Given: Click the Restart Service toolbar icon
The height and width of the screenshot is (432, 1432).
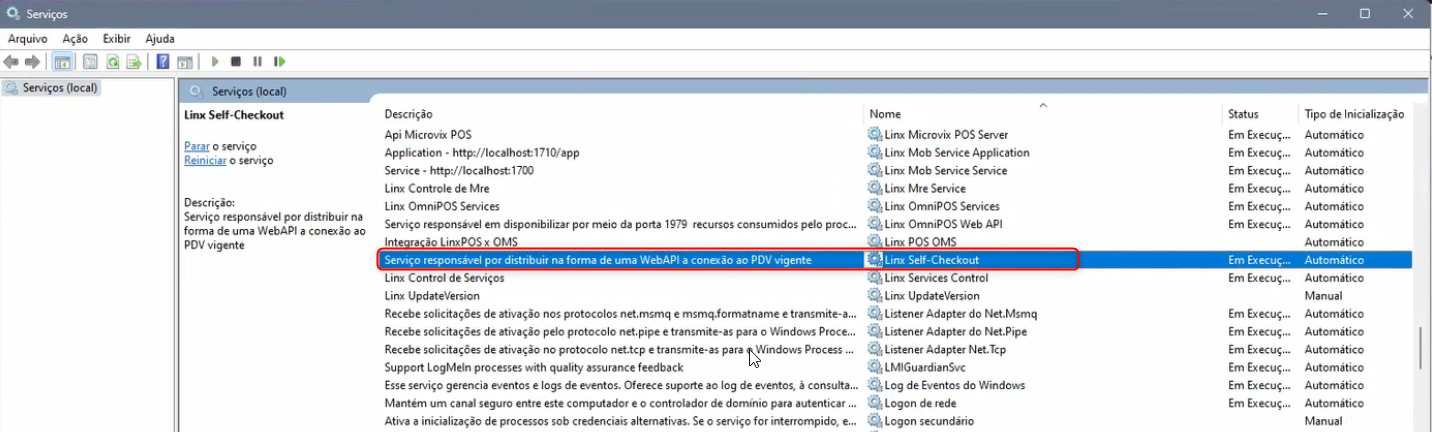Looking at the screenshot, I should pos(280,62).
